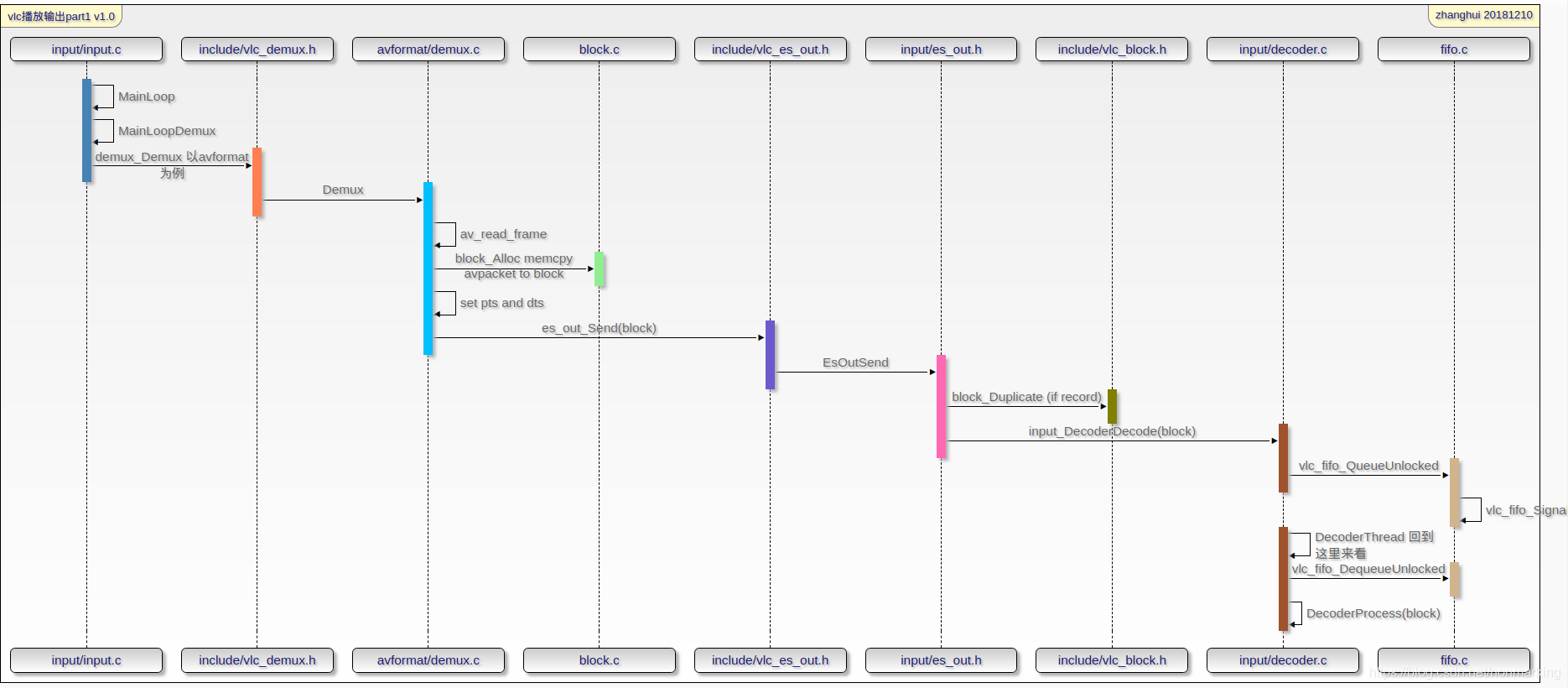Click bottom include/vlc_es_out.h participant box
1568x688 pixels.
click(x=771, y=660)
